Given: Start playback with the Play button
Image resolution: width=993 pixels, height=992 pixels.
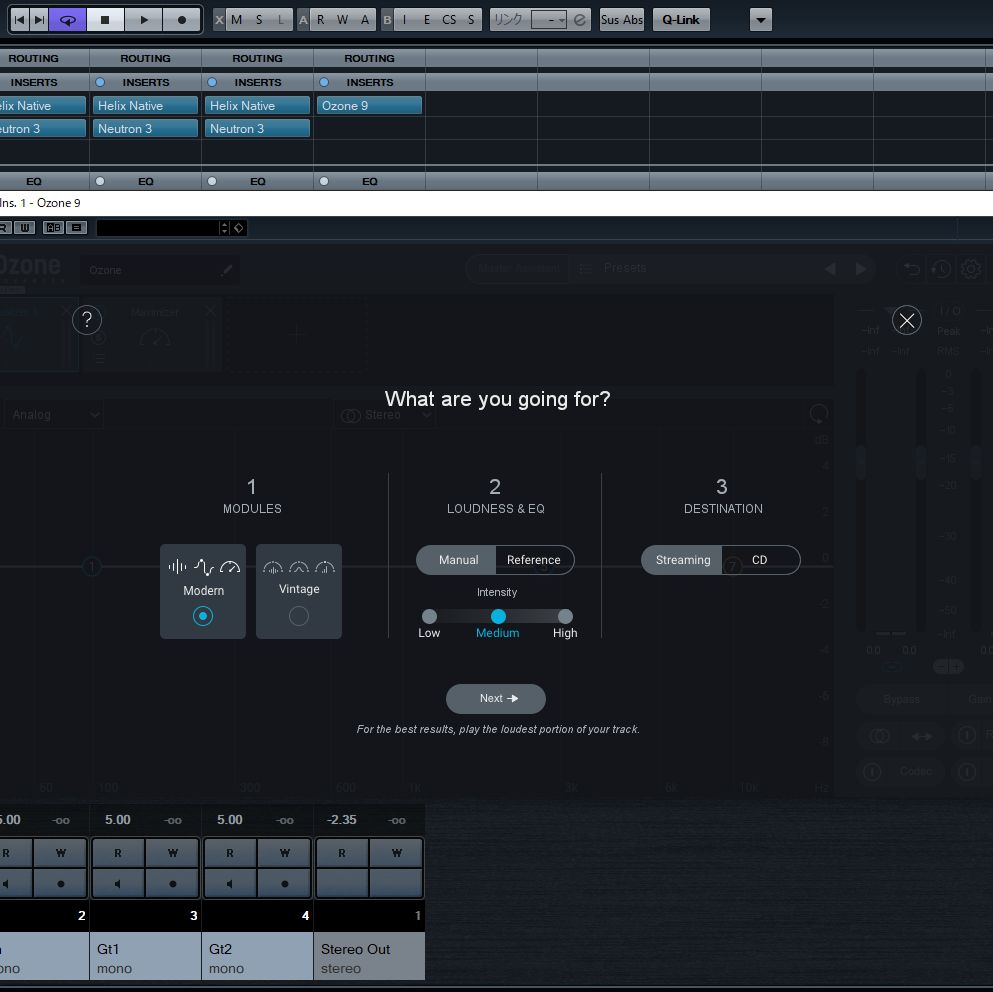Looking at the screenshot, I should (144, 20).
